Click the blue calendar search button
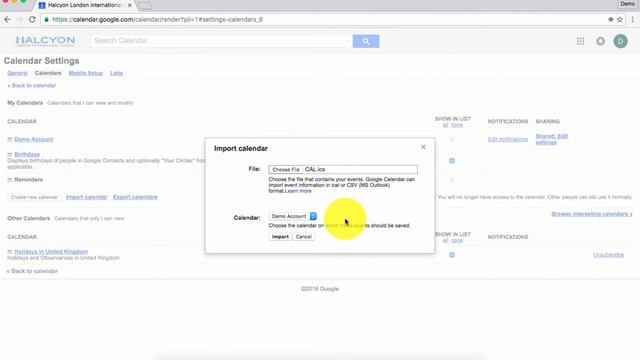Viewport: 640px width, 360px height. 366,41
